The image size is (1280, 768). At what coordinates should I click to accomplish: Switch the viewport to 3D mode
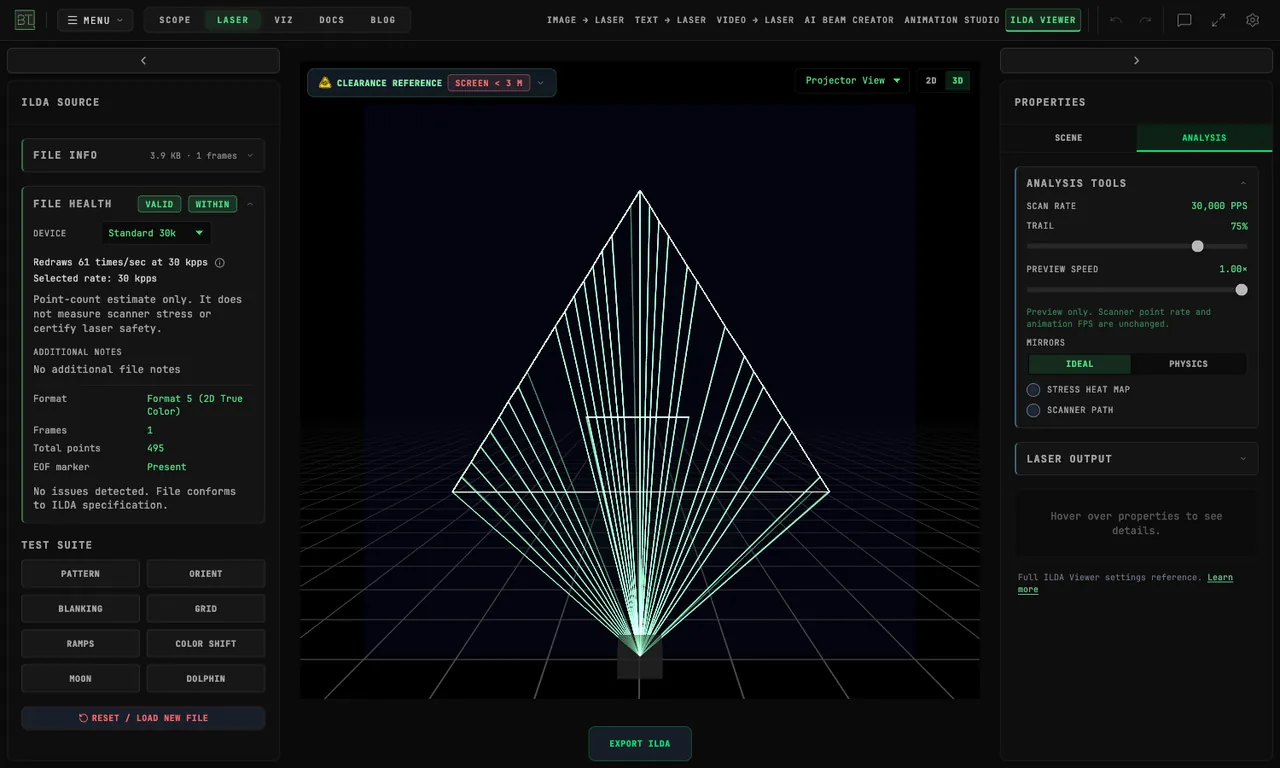pyautogui.click(x=957, y=81)
